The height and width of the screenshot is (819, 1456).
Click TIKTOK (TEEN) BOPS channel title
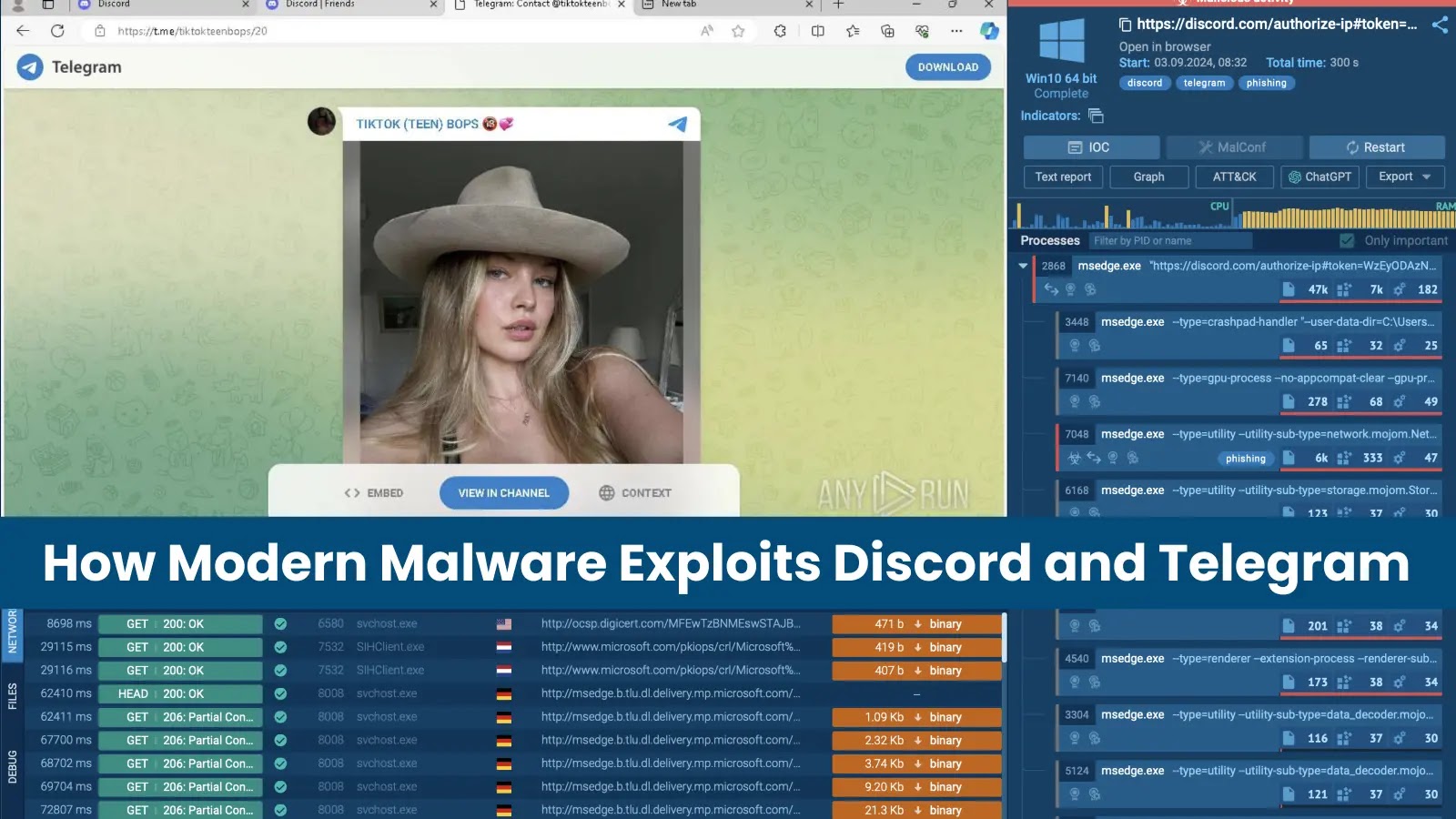[x=435, y=124]
